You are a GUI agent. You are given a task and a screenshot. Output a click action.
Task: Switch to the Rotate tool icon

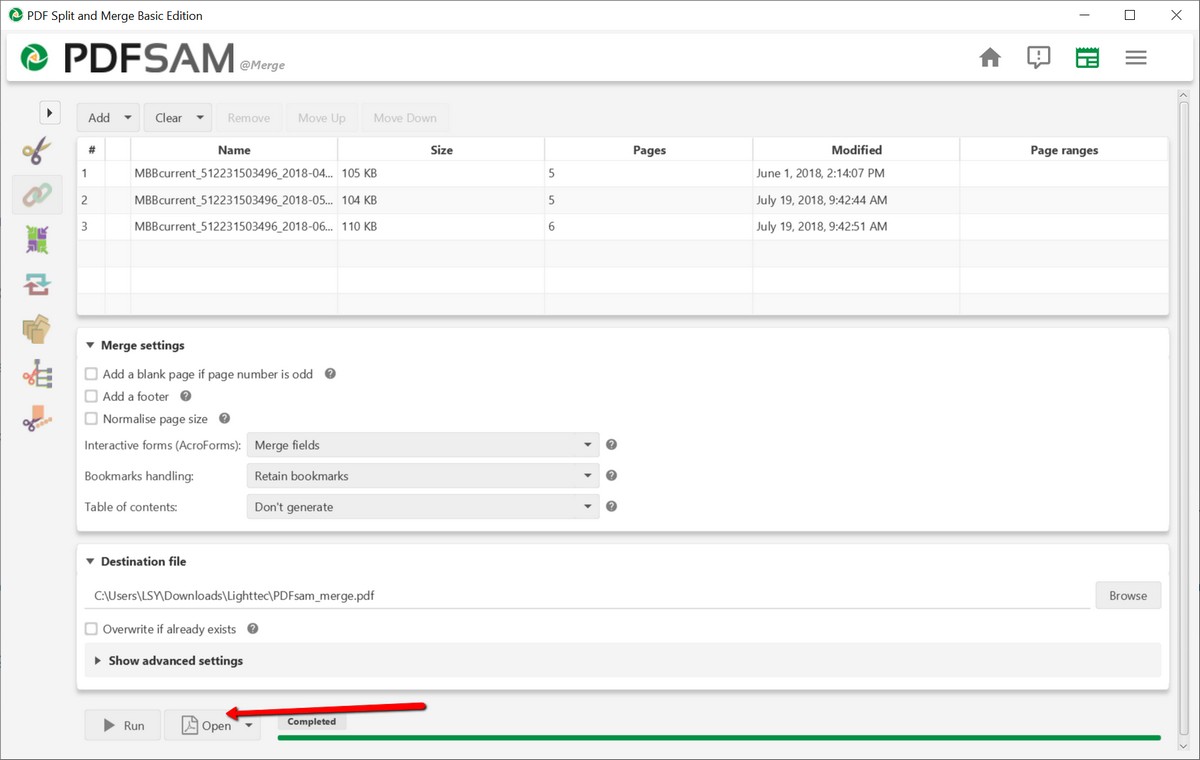(37, 285)
